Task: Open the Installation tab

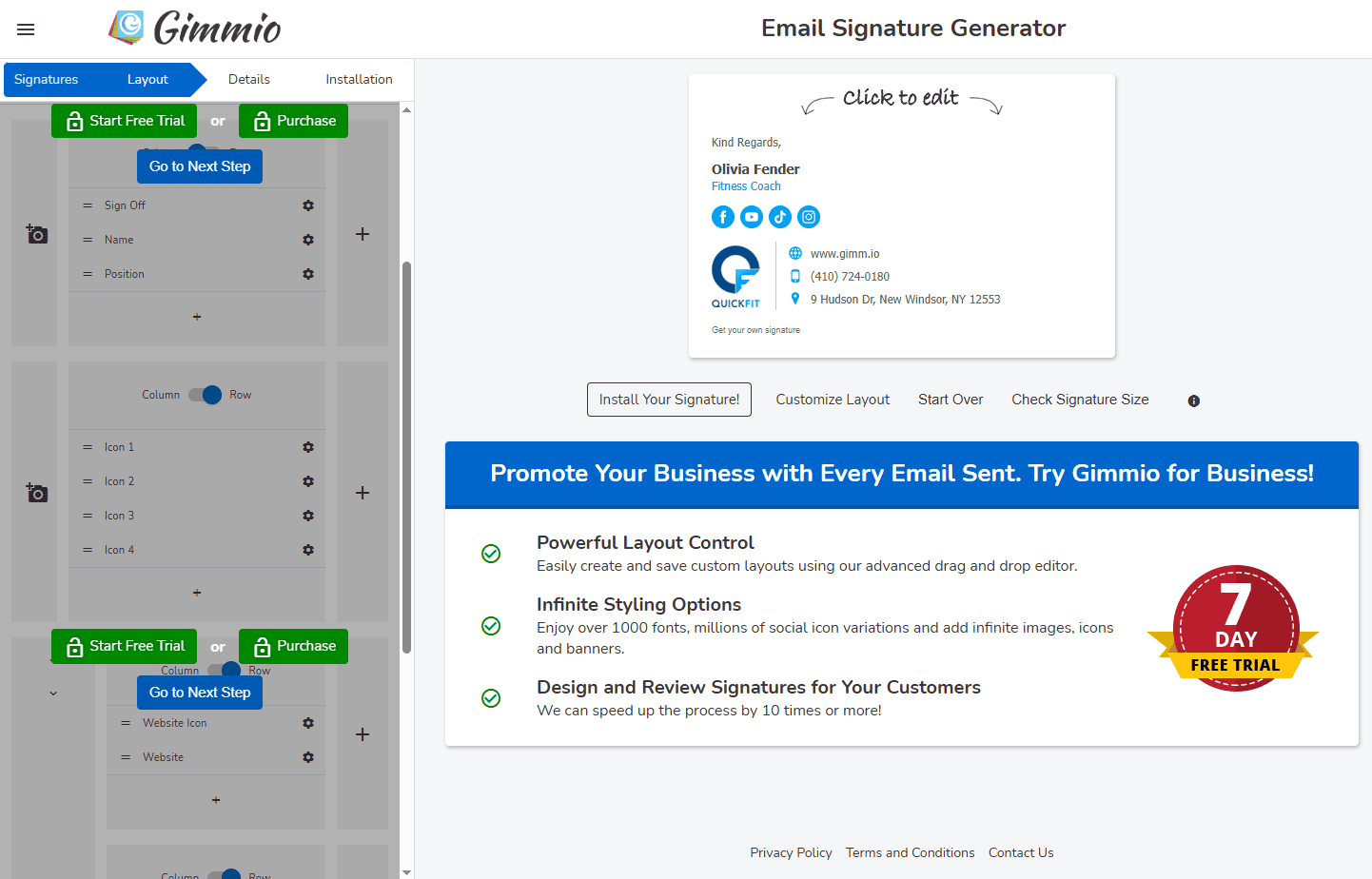Action: point(359,80)
